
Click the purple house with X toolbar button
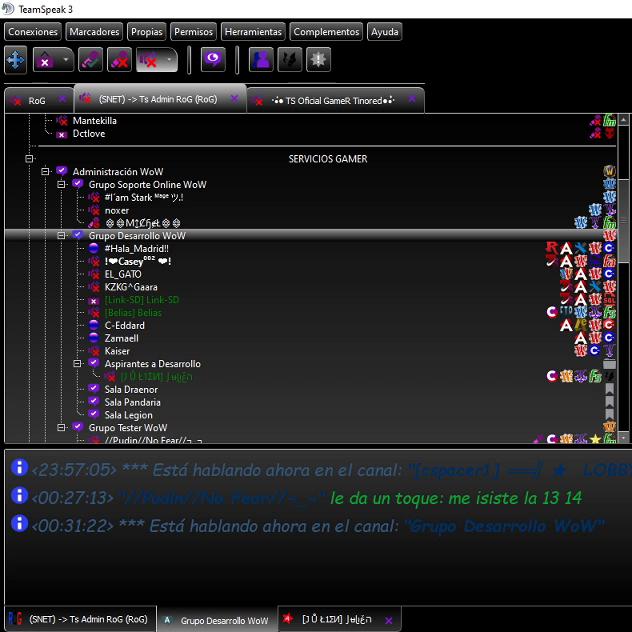coord(45,60)
